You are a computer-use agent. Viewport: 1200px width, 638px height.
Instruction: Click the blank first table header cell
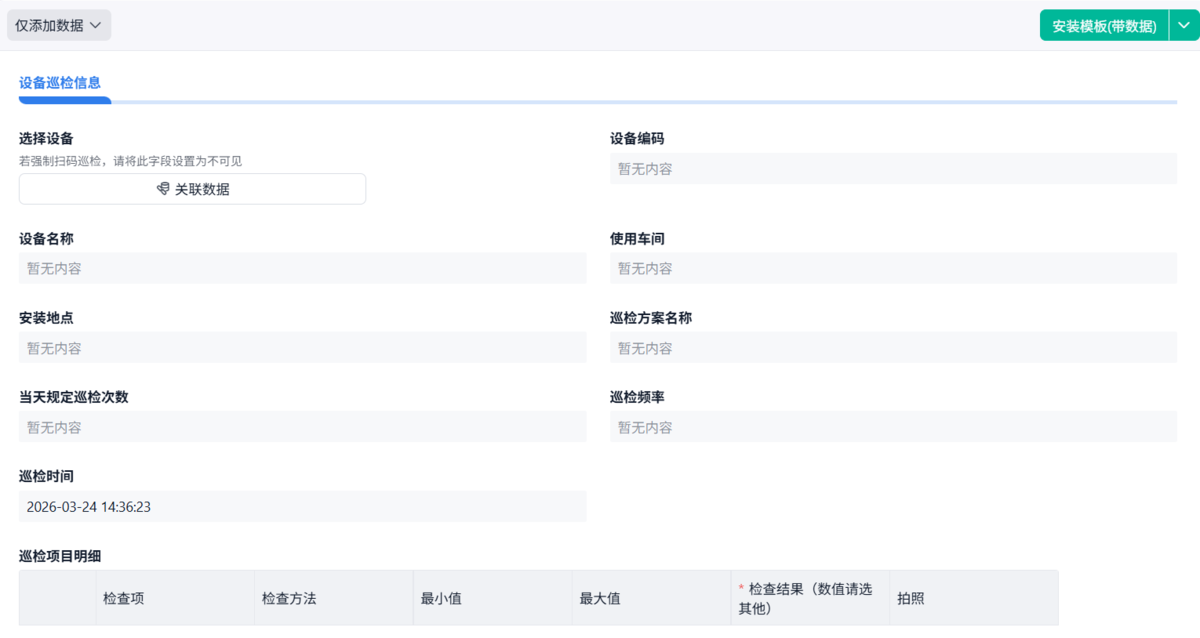[58, 598]
